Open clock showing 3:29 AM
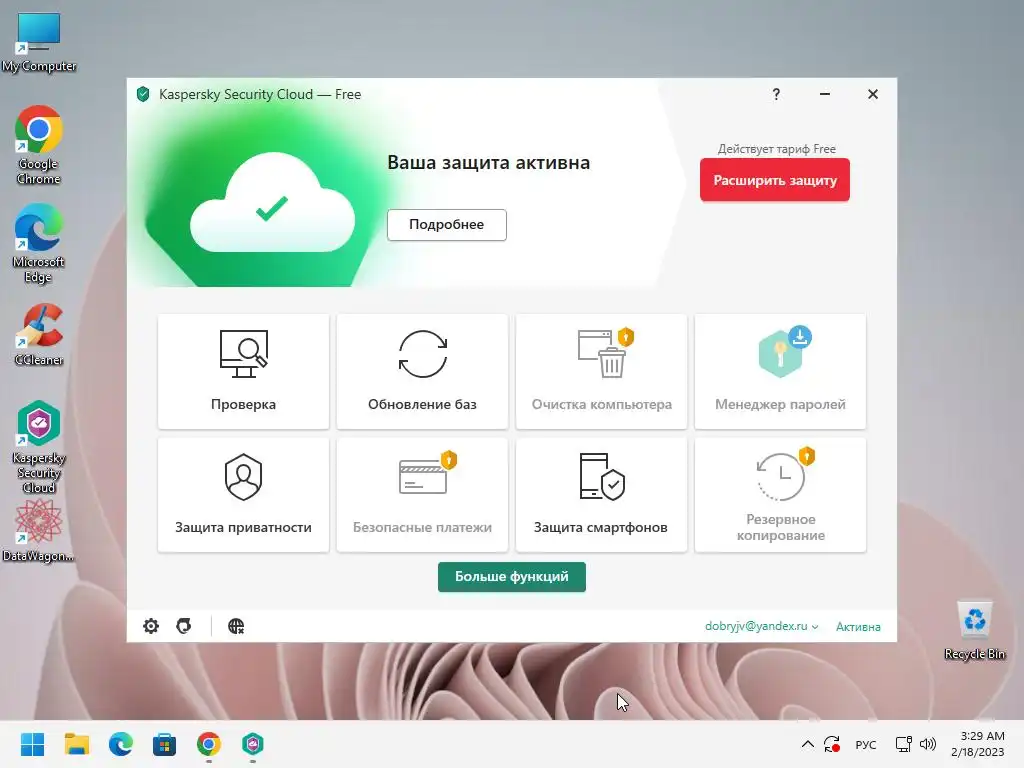This screenshot has height=768, width=1024. (x=978, y=744)
